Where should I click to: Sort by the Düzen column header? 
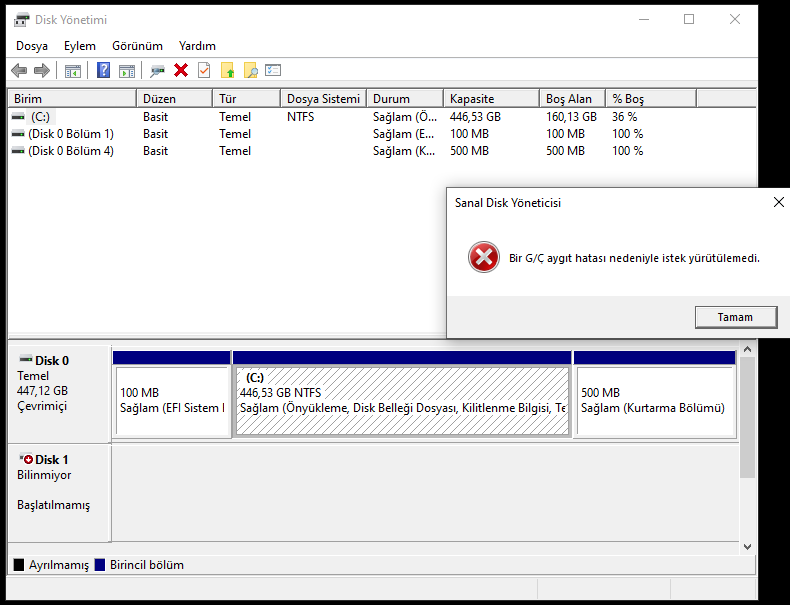pyautogui.click(x=174, y=99)
